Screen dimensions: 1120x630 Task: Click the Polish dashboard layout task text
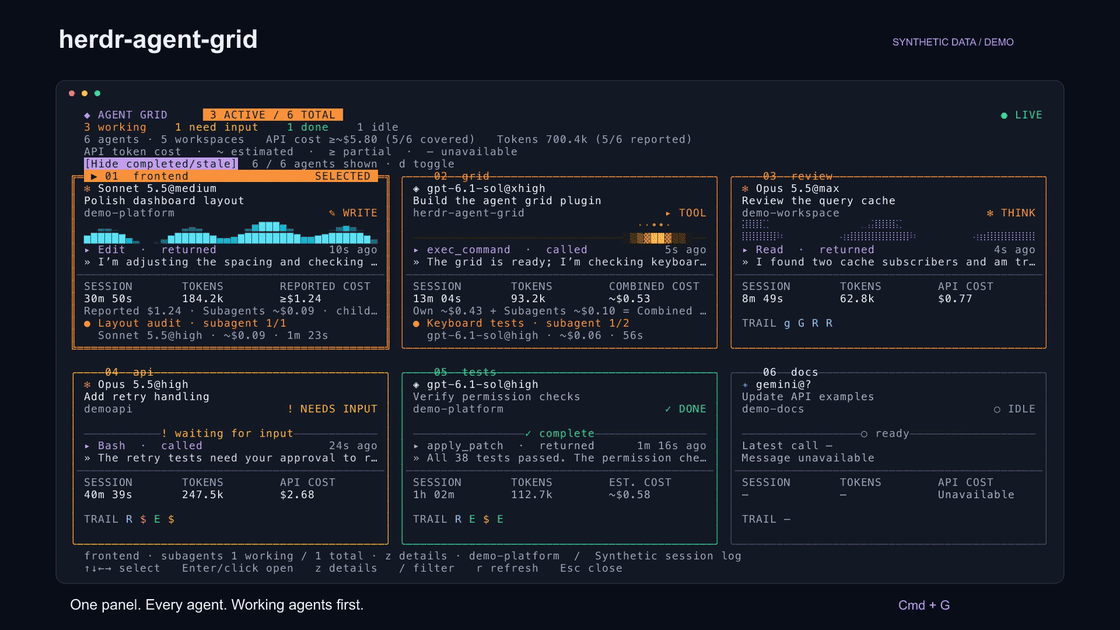(164, 201)
